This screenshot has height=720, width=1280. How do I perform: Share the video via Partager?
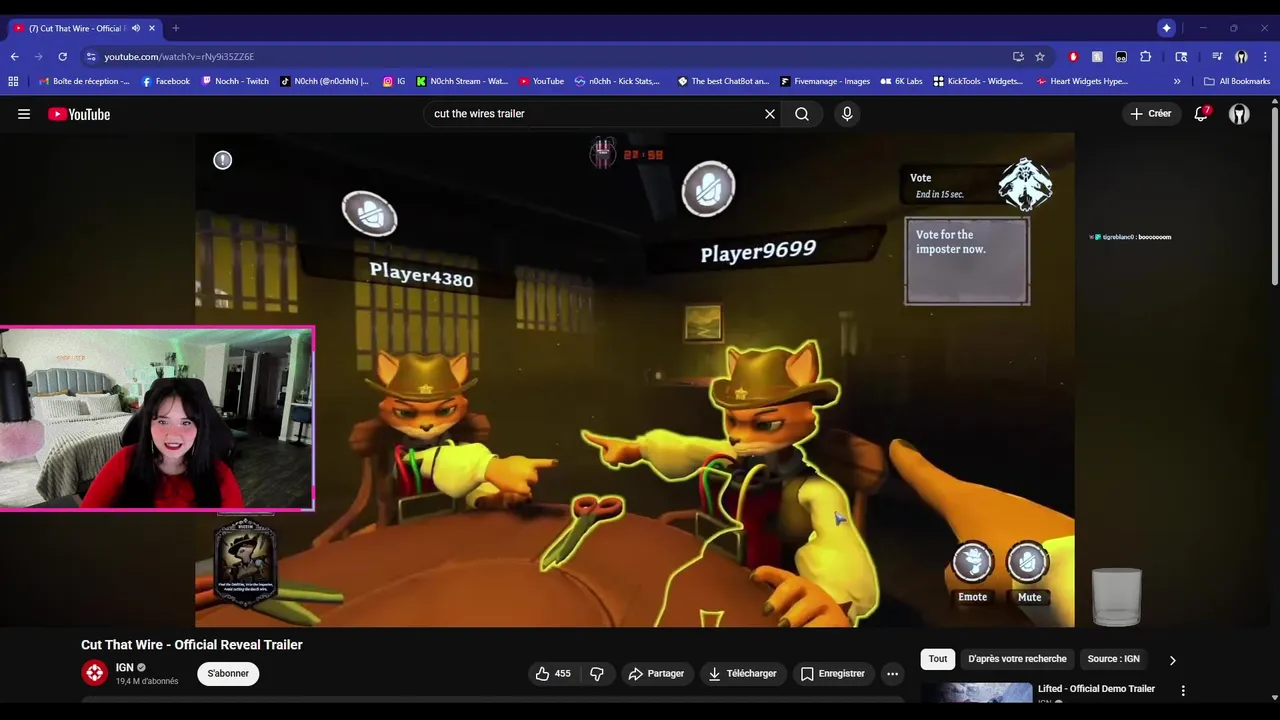[x=656, y=674]
